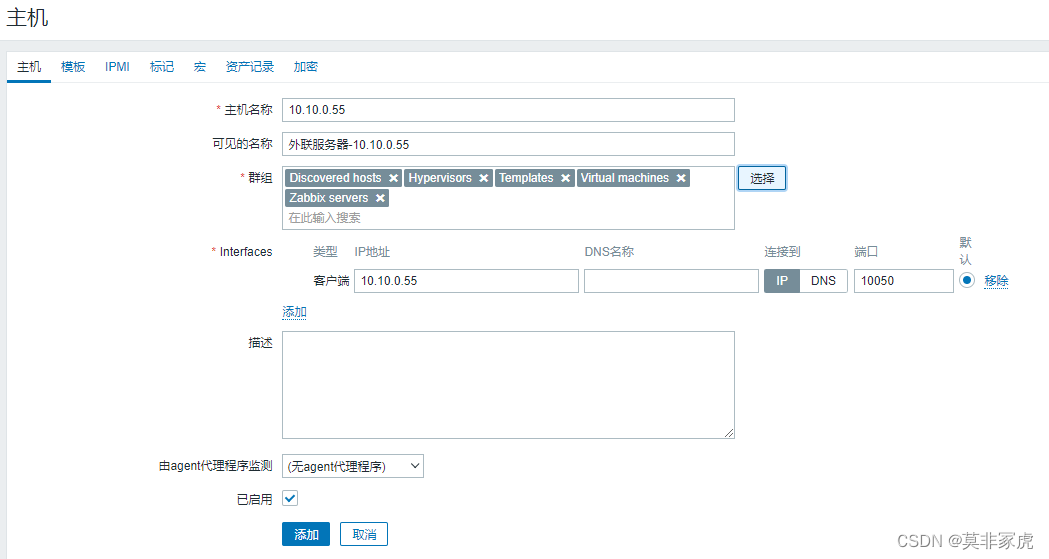Select the default interface radio button

point(967,280)
